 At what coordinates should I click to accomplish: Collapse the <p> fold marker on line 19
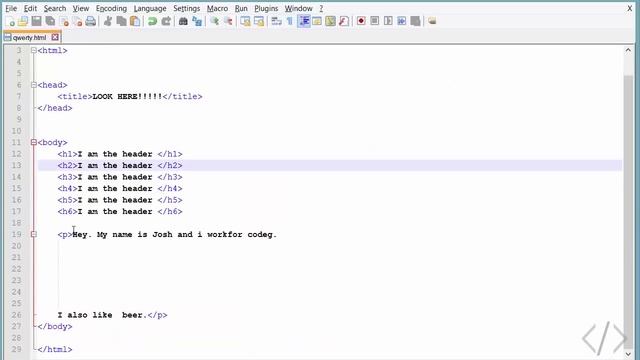(x=34, y=234)
